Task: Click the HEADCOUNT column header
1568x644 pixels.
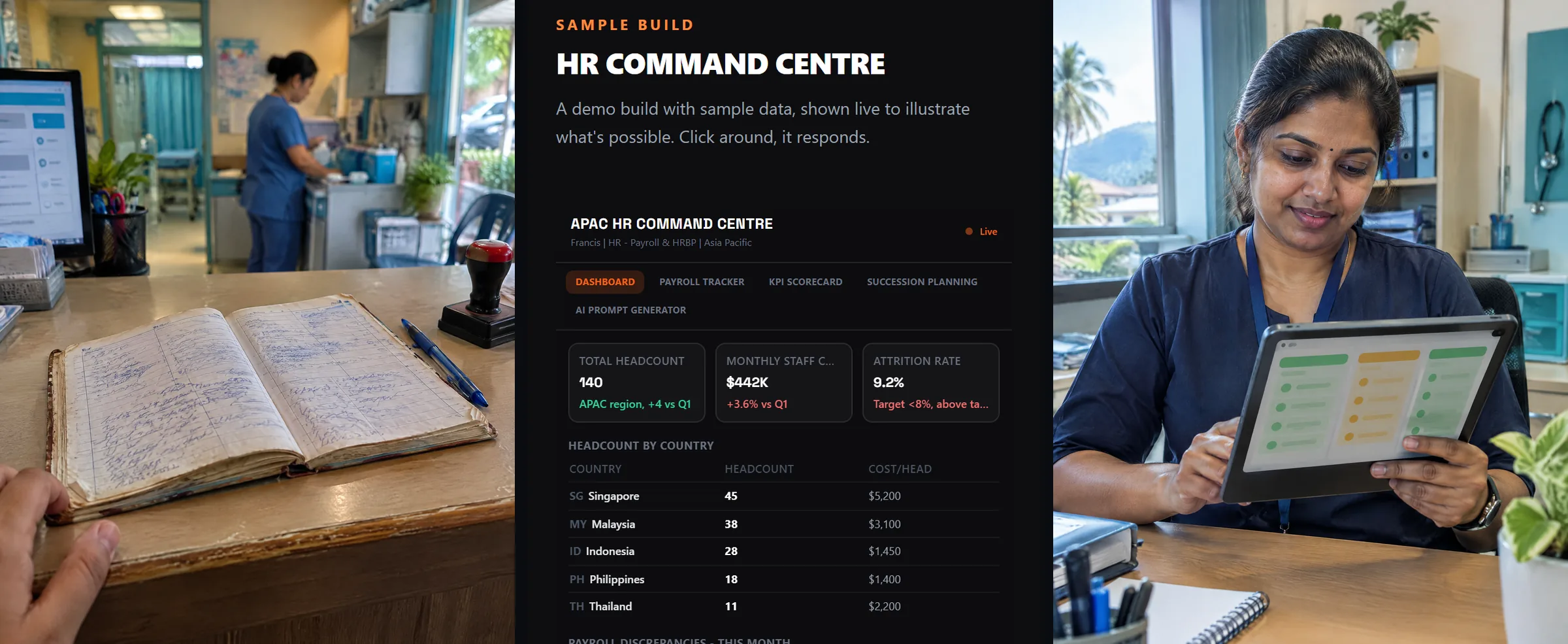Action: click(x=759, y=469)
